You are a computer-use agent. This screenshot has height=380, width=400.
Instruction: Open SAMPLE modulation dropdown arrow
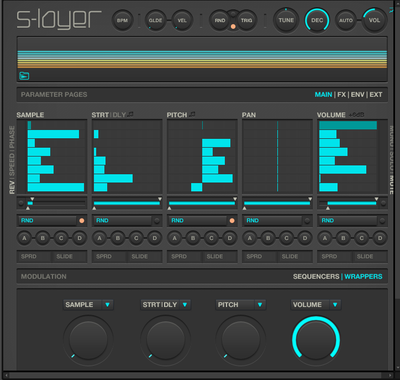pyautogui.click(x=107, y=305)
